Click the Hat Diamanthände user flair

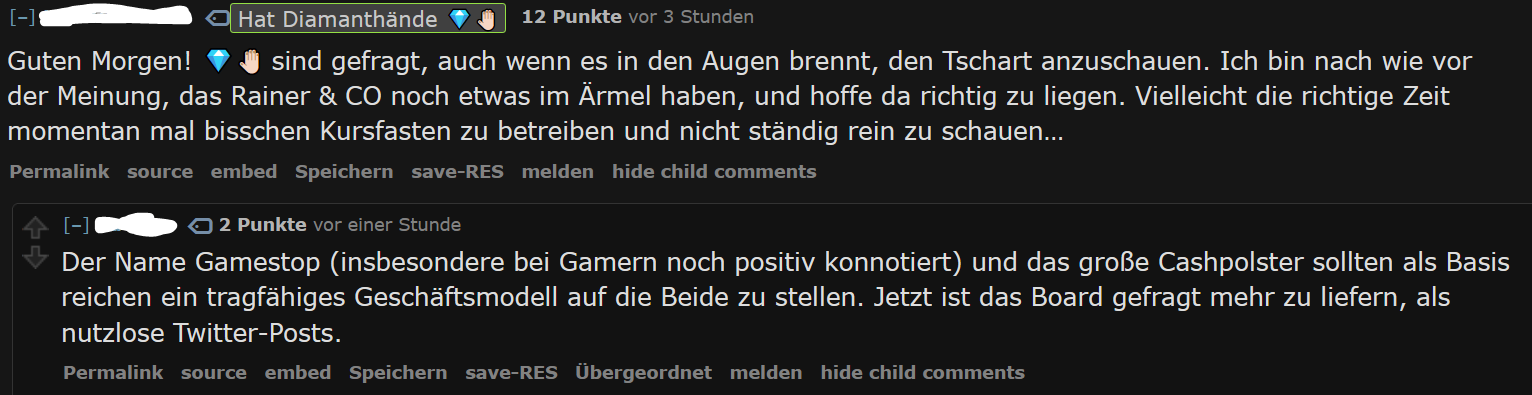(368, 19)
